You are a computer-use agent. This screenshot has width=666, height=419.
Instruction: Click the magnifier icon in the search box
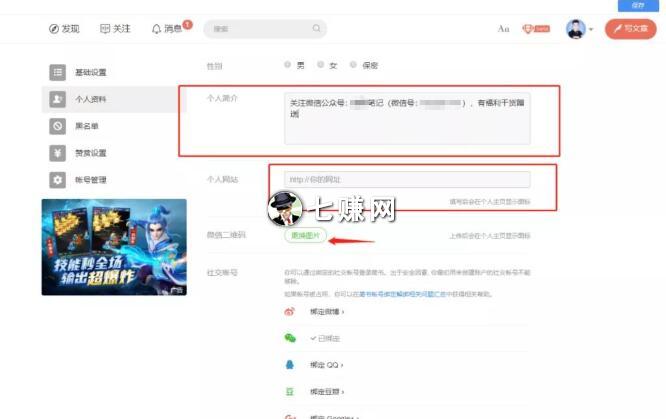coord(316,28)
